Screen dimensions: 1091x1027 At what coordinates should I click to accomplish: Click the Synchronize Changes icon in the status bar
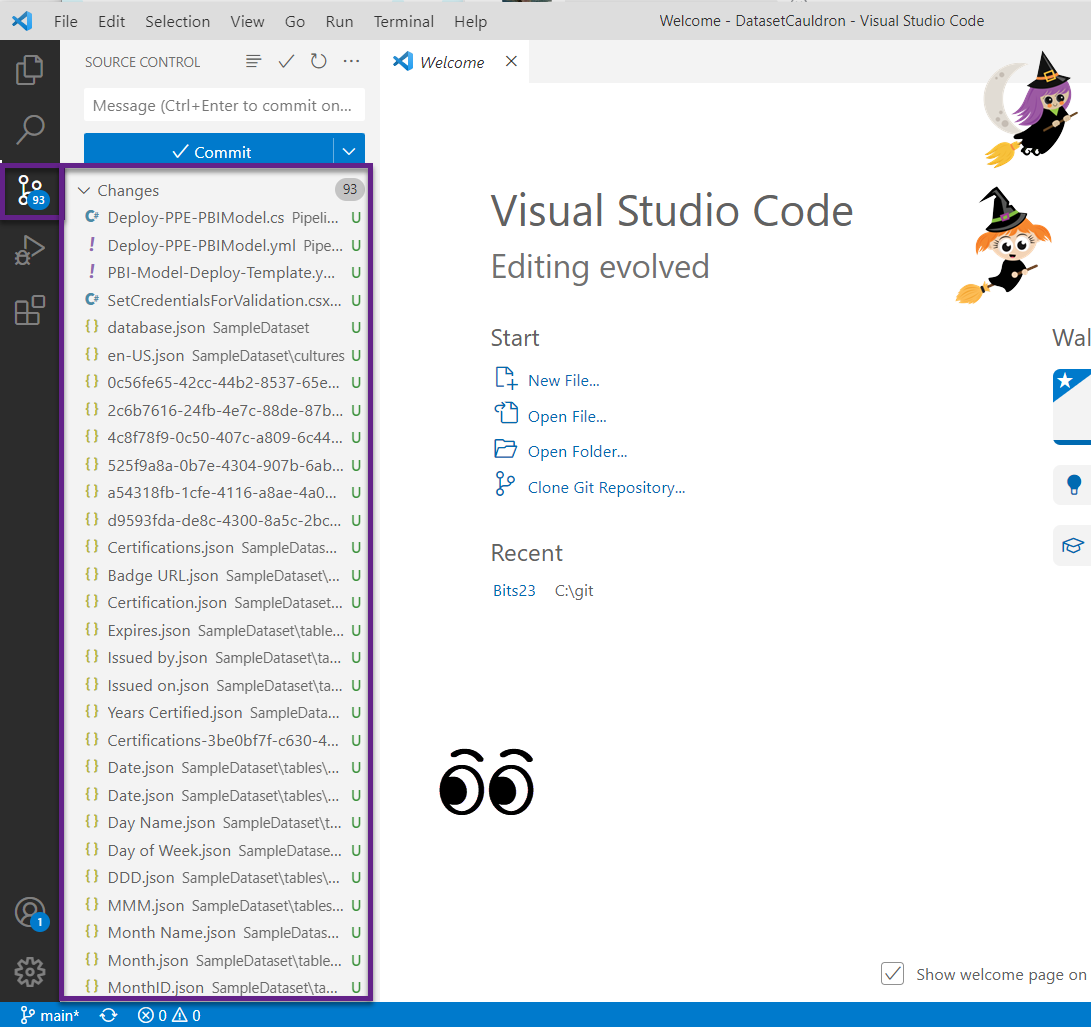pyautogui.click(x=108, y=1014)
